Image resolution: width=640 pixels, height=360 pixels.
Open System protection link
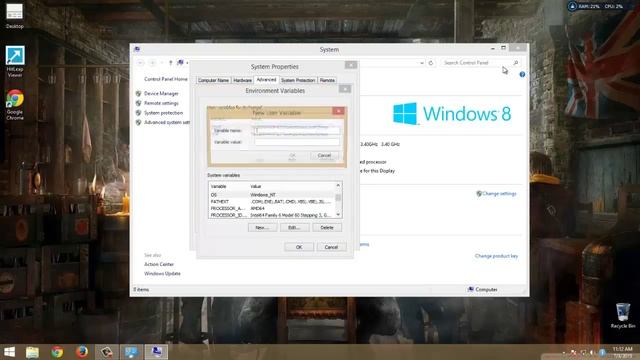click(x=163, y=113)
